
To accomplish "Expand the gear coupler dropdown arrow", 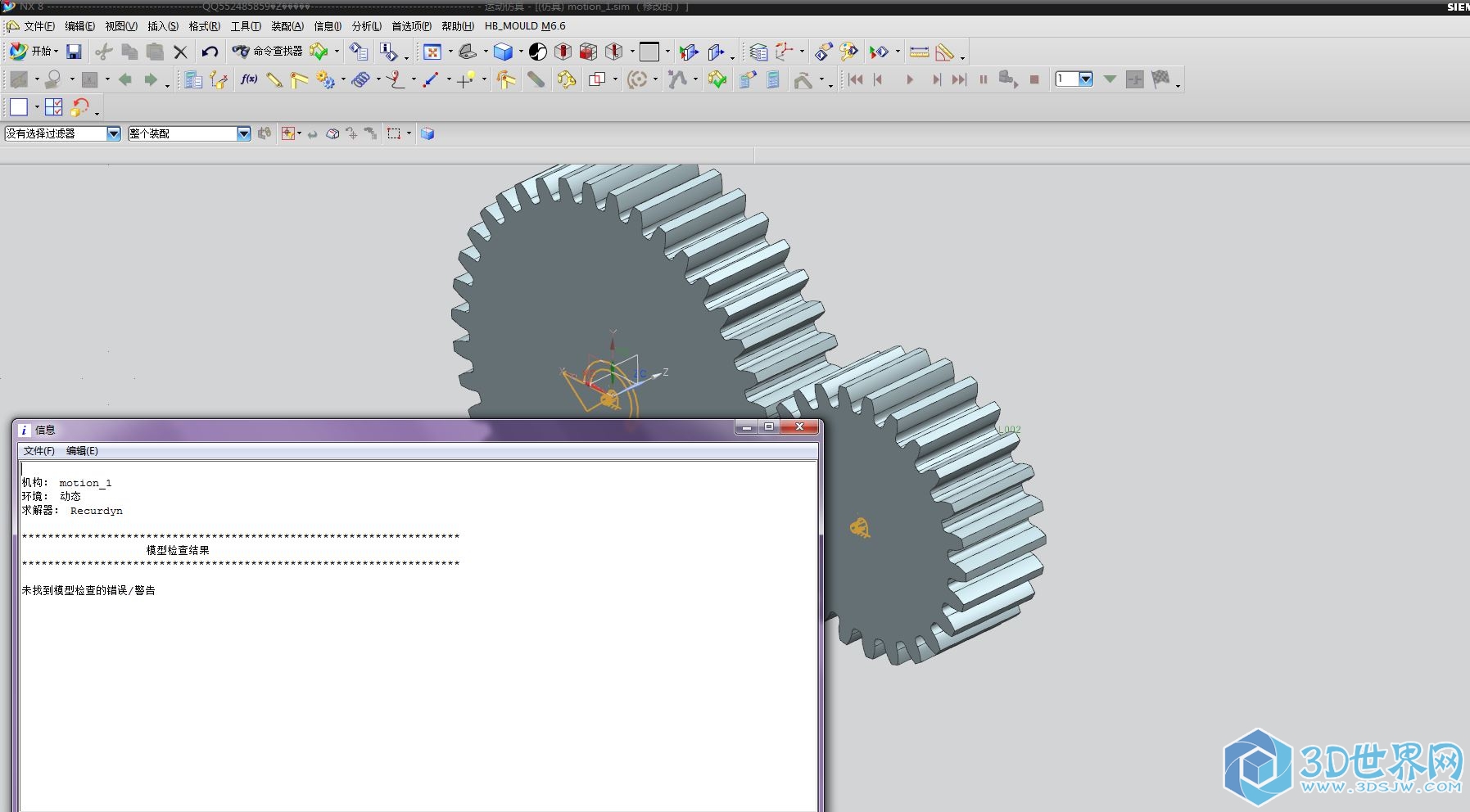I will tap(343, 79).
